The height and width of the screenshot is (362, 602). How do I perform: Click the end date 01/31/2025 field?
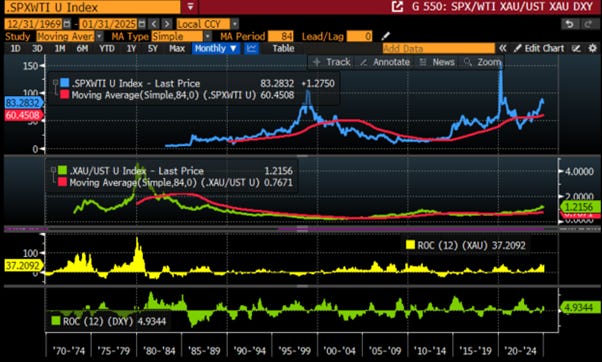pos(109,24)
